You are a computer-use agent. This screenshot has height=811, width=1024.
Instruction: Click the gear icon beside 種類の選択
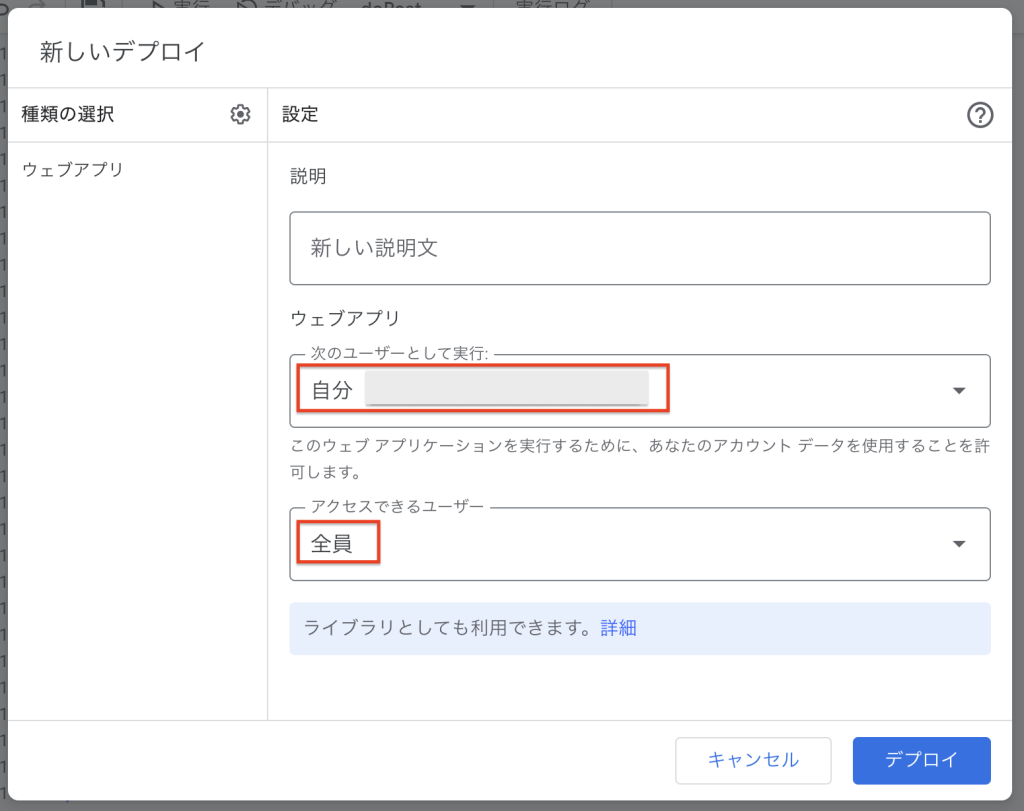pyautogui.click(x=240, y=115)
